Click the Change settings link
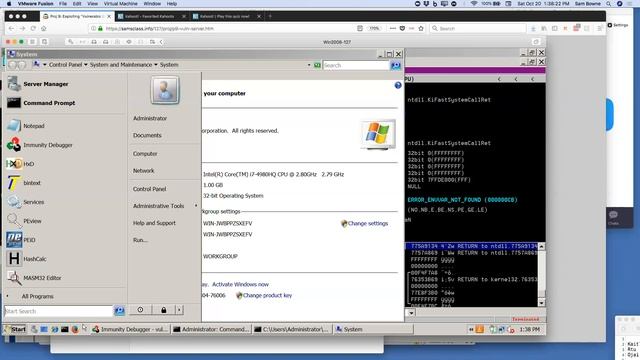The width and height of the screenshot is (640, 360). coord(368,224)
